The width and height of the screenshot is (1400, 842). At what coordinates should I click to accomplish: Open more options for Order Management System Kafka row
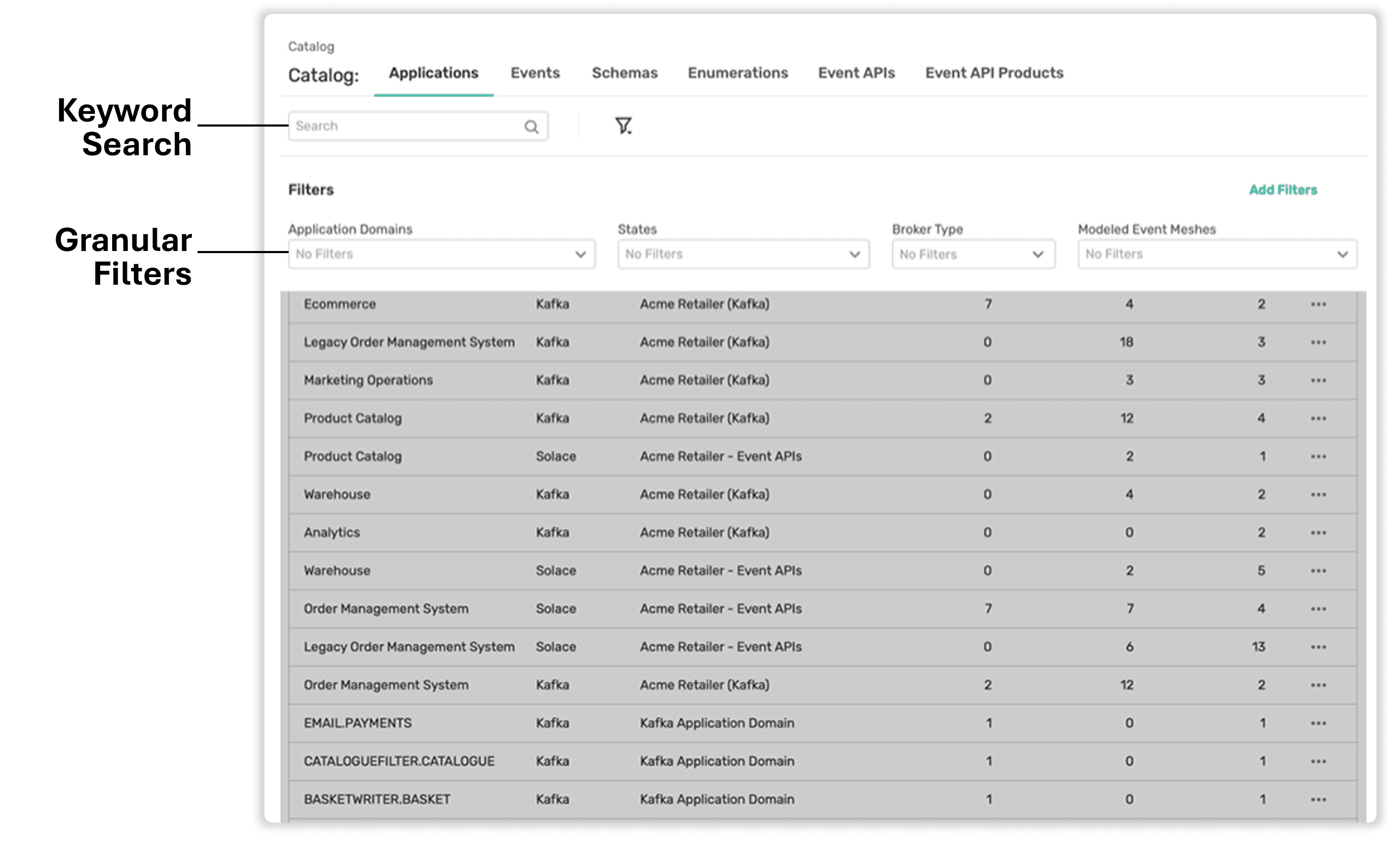click(x=1318, y=685)
